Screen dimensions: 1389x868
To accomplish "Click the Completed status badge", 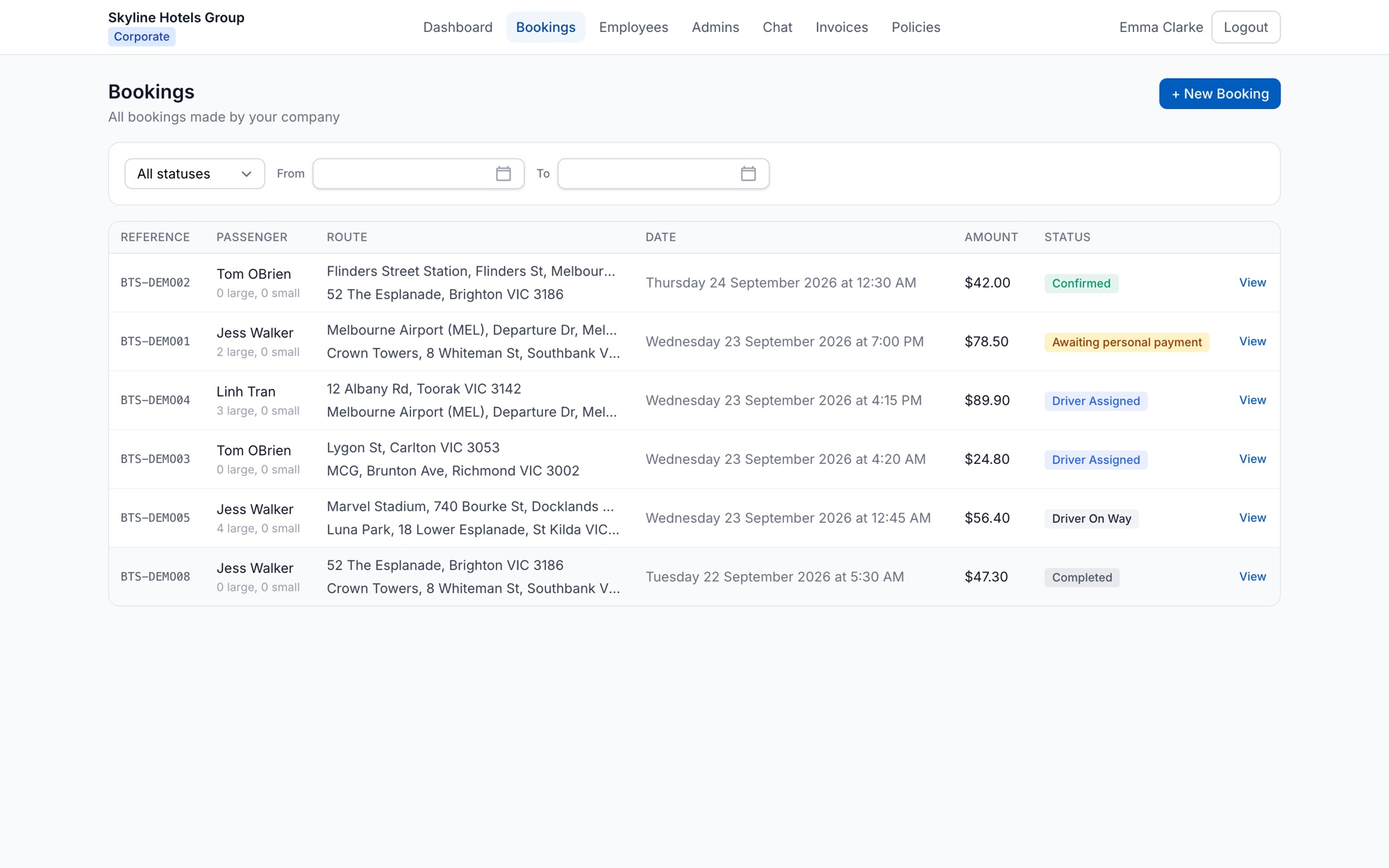I will tap(1082, 577).
